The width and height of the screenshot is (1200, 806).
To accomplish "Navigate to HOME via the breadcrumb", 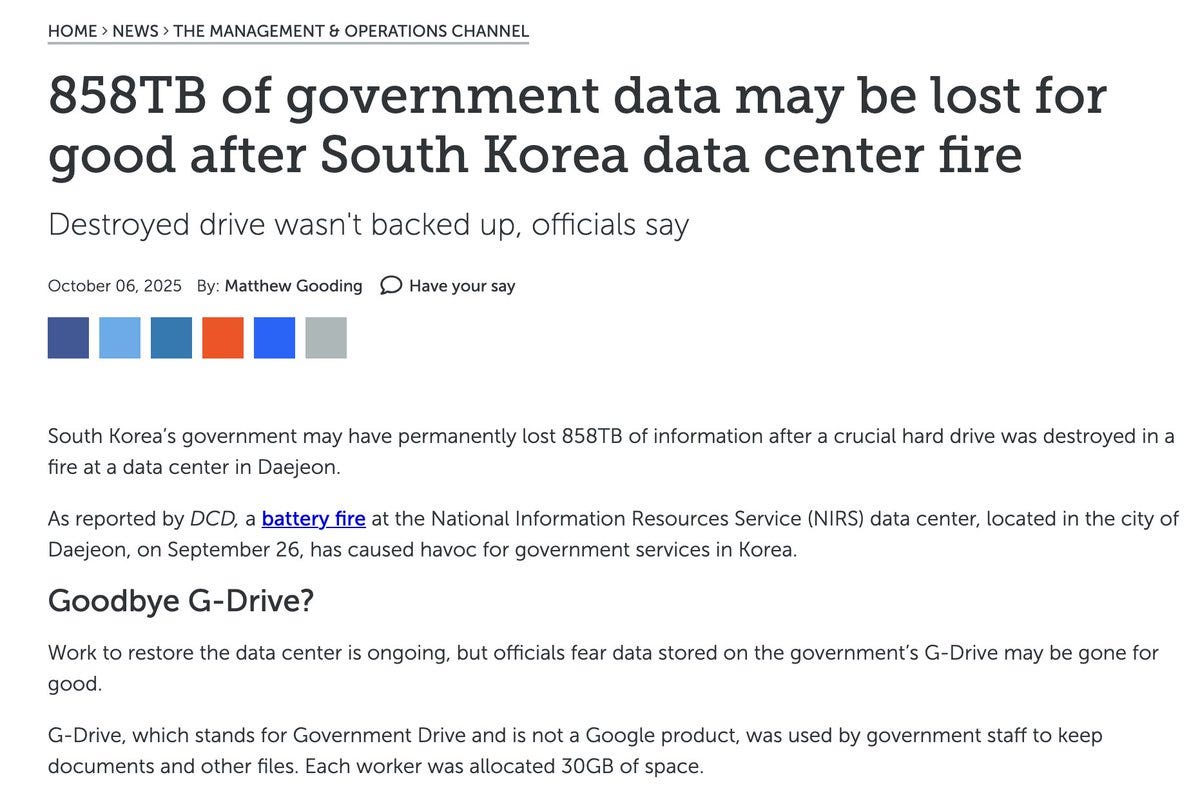I will pos(73,31).
